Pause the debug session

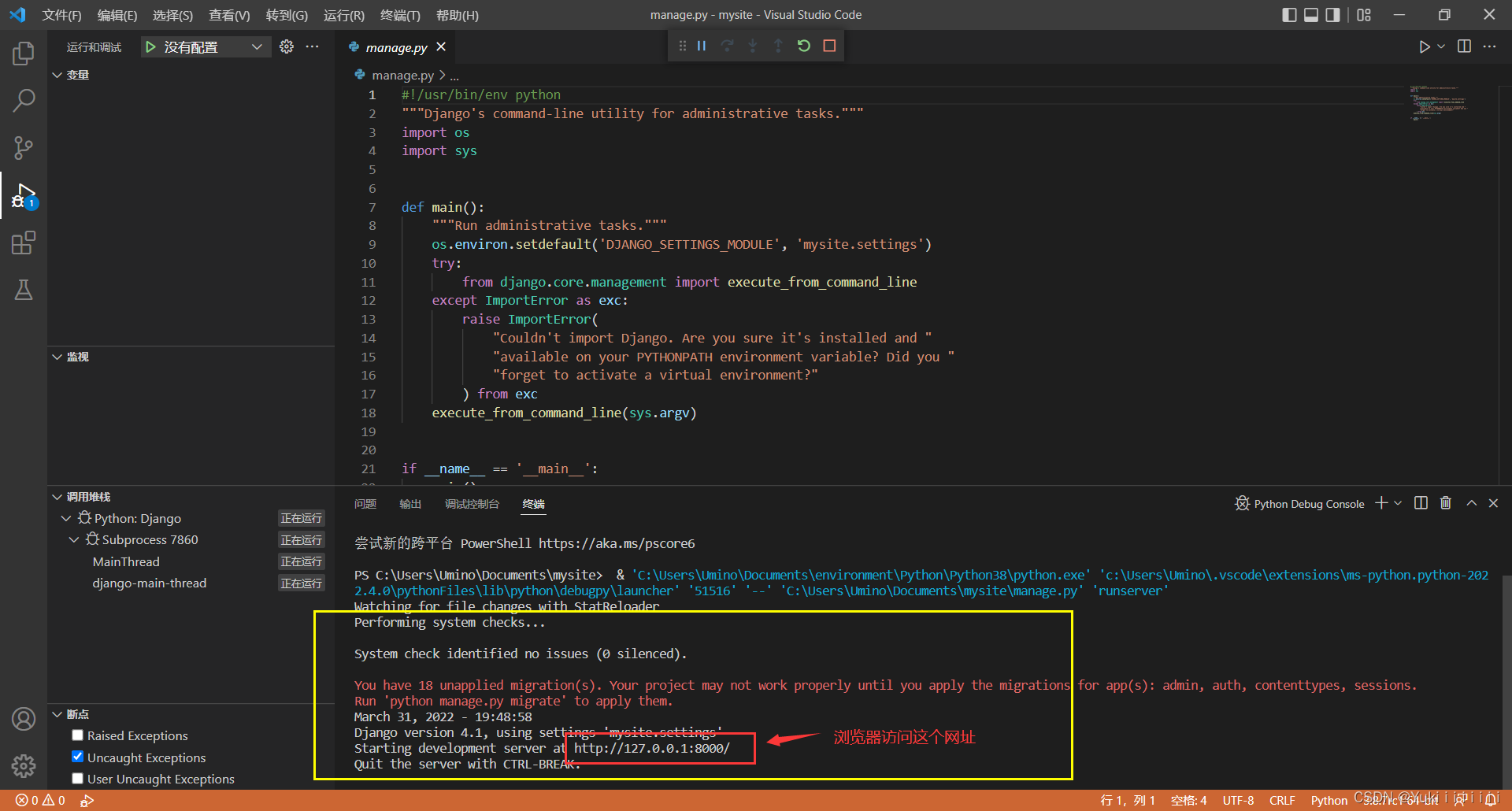point(702,46)
